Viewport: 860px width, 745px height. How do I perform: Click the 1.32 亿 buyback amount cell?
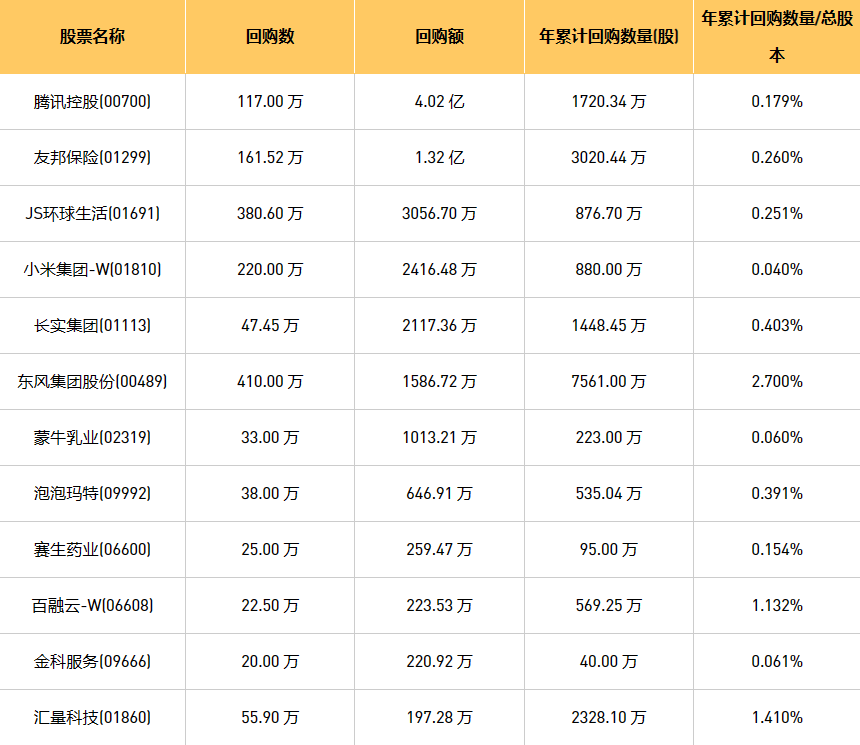[x=439, y=157]
